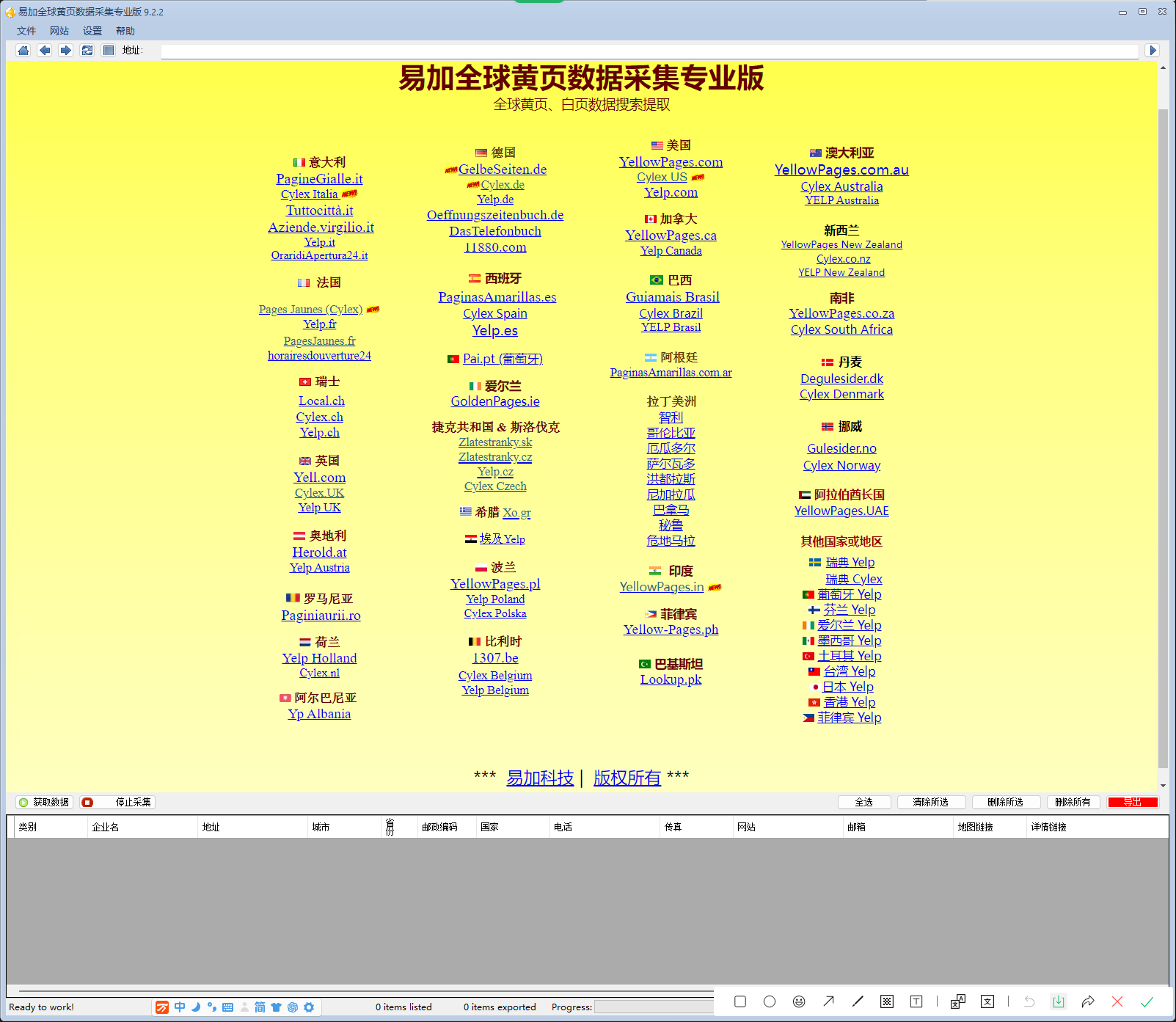Image resolution: width=1176 pixels, height=1022 pixels.
Task: Click the Sogou input method logo icon
Action: 162,1007
